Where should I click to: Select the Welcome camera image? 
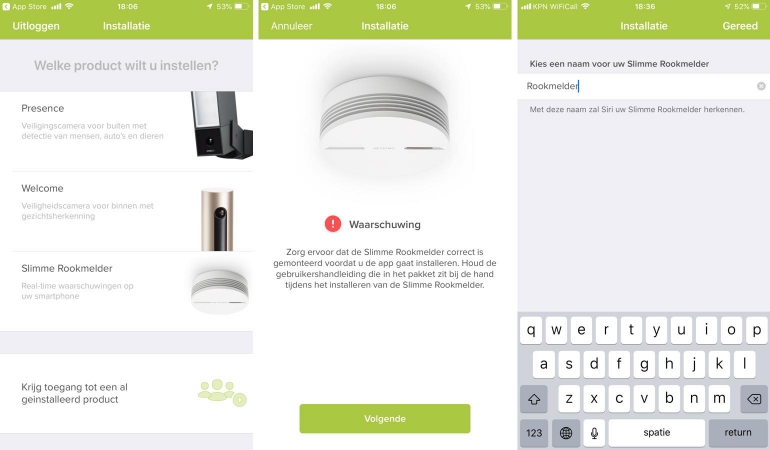(217, 219)
